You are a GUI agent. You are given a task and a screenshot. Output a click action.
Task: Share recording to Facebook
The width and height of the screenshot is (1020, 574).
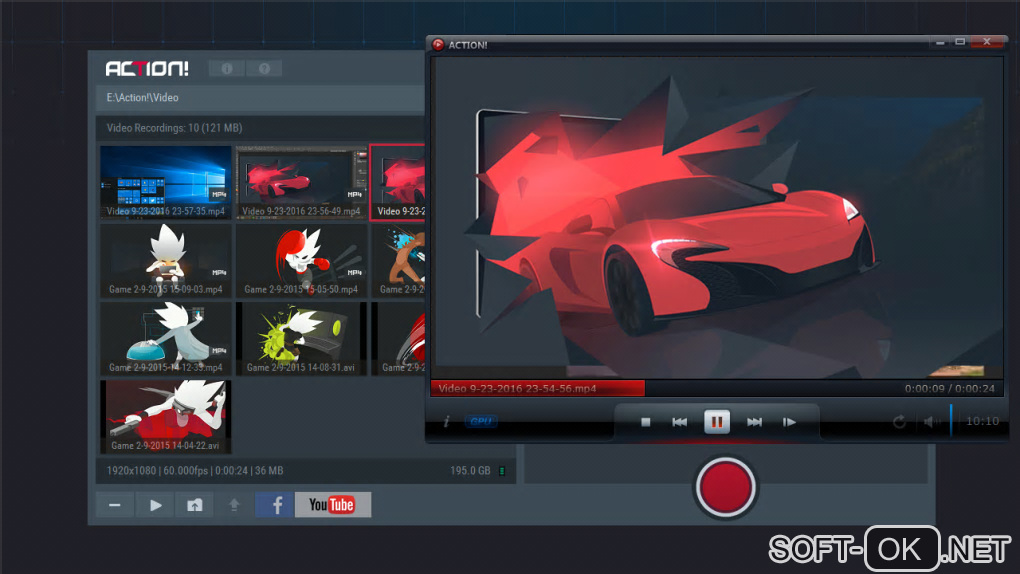pos(275,505)
